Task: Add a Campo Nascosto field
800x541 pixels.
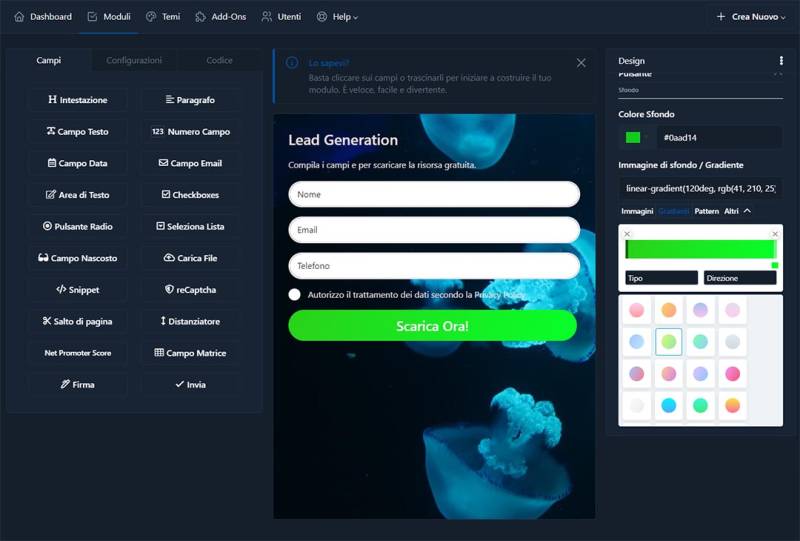Action: [78, 258]
